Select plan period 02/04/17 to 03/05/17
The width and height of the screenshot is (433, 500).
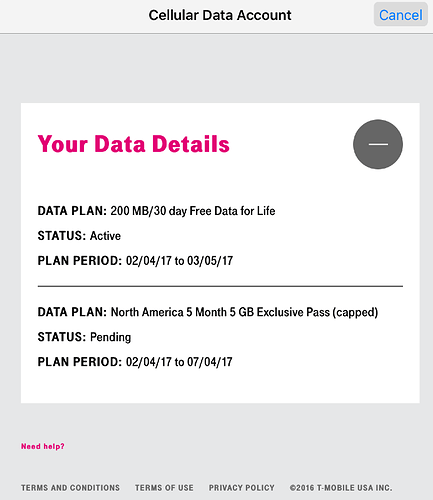point(179,261)
